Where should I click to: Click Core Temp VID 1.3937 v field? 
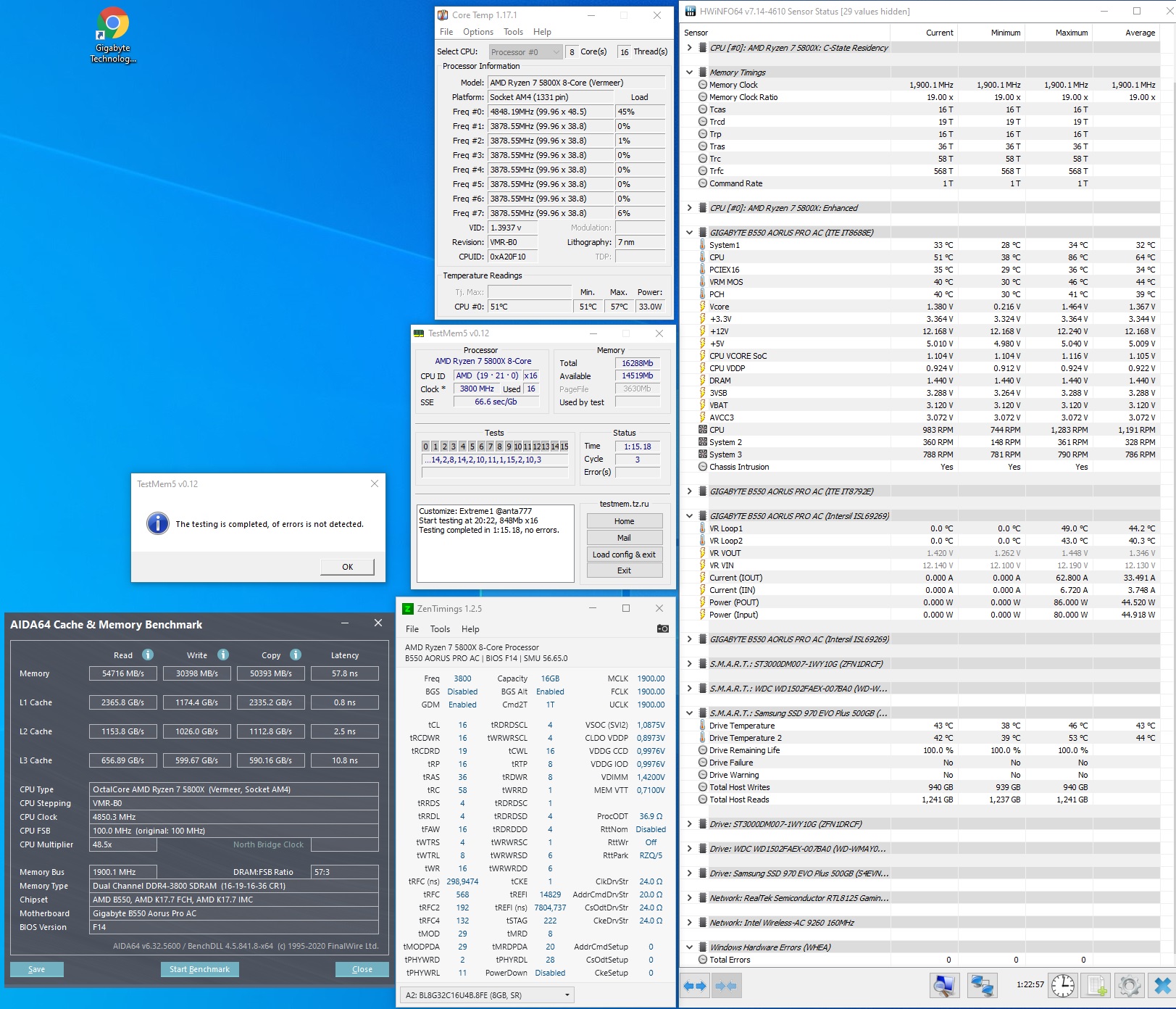pos(513,228)
